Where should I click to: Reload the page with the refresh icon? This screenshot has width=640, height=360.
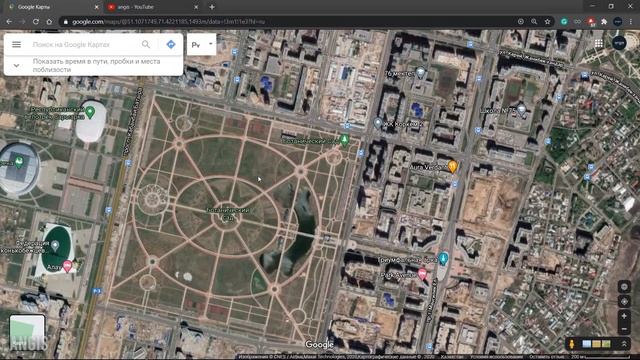(x=36, y=22)
